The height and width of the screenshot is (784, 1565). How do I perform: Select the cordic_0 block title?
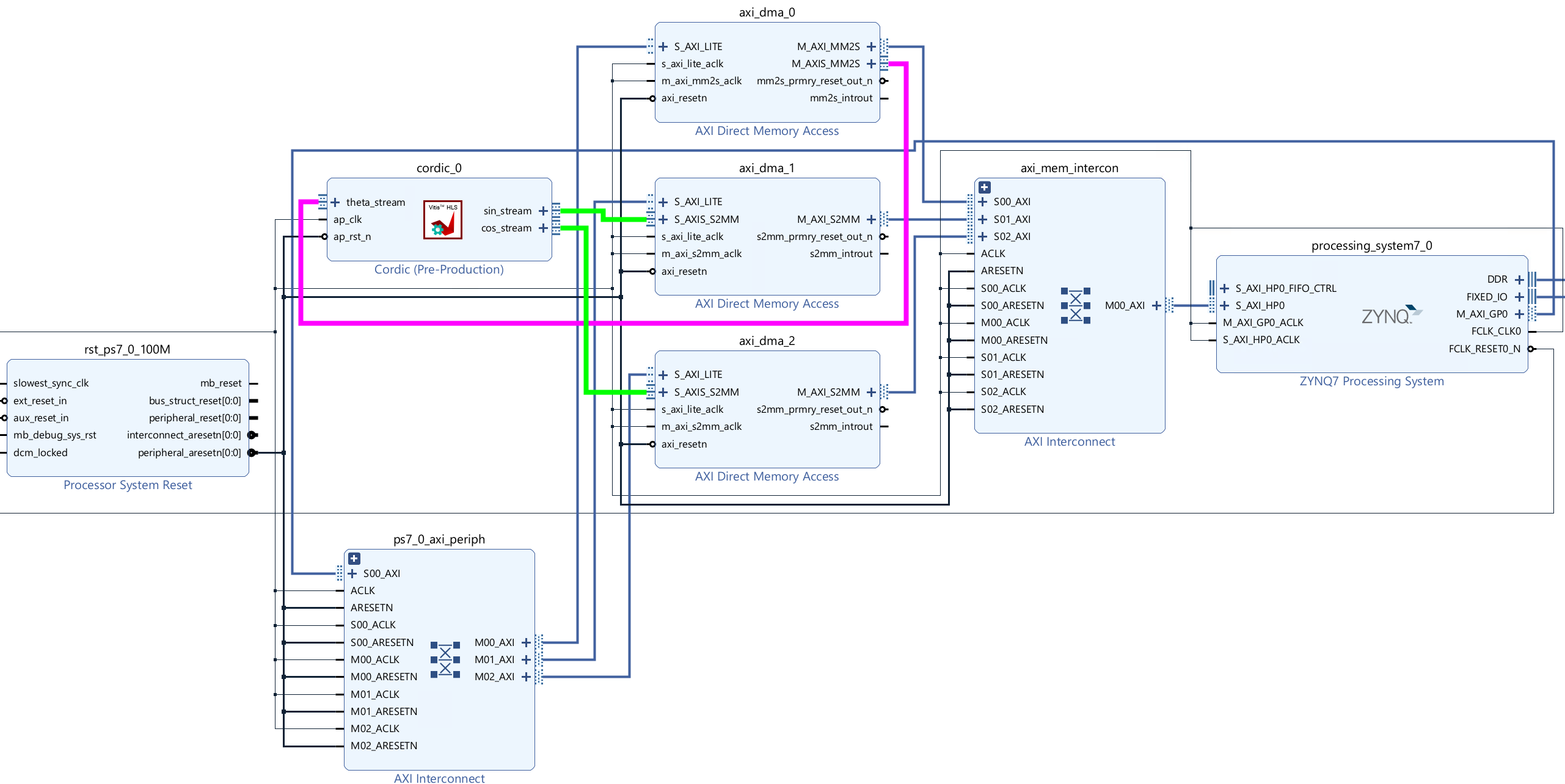tap(439, 168)
